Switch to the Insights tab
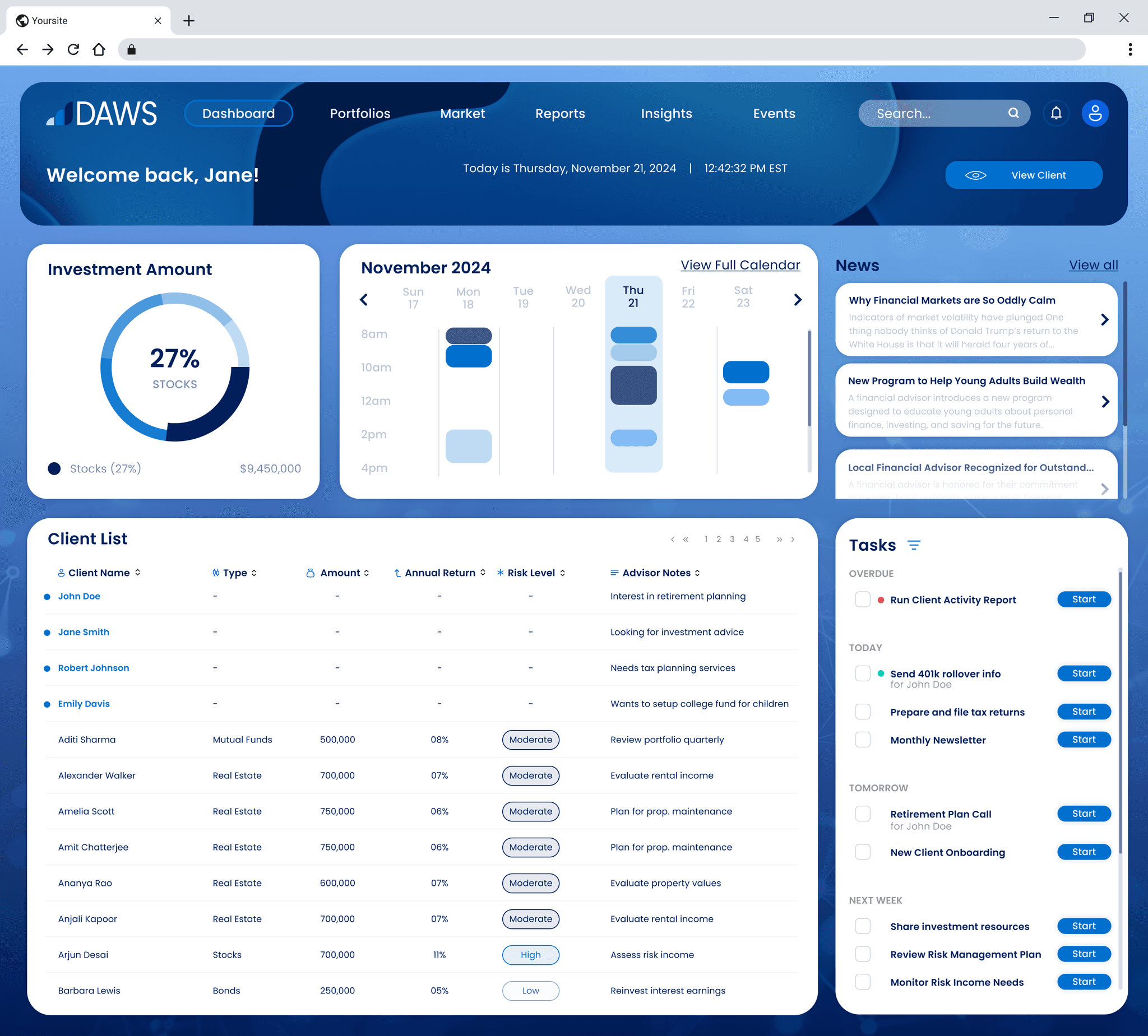This screenshot has width=1148, height=1036. pyautogui.click(x=666, y=113)
